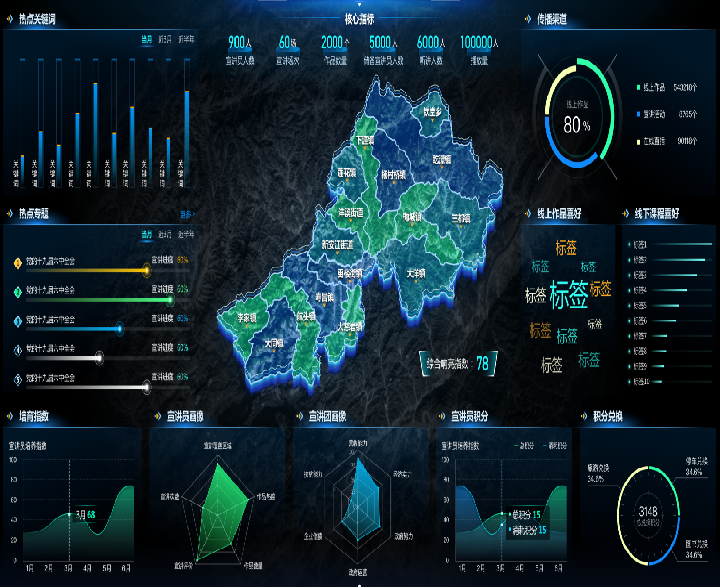Click the 培育指数 panel header icon

(10, 414)
